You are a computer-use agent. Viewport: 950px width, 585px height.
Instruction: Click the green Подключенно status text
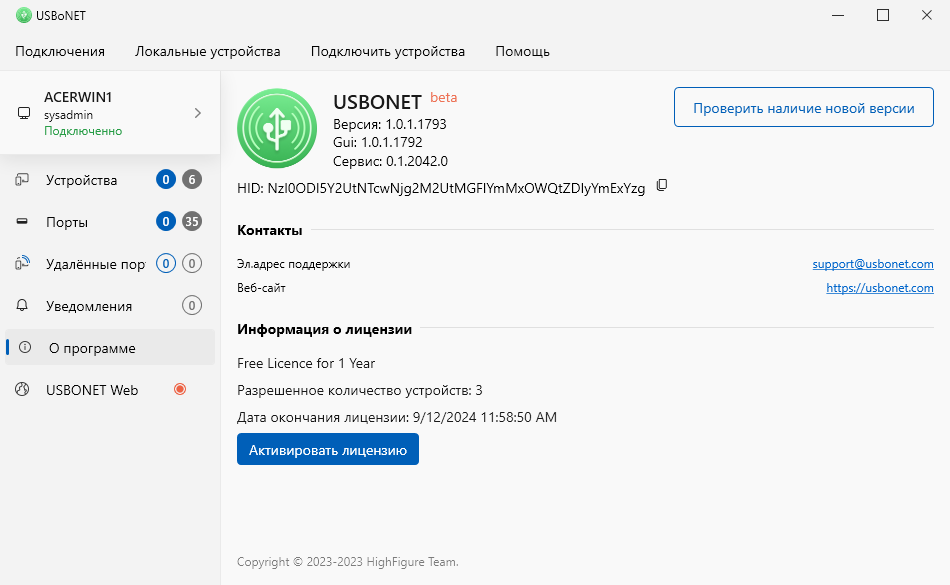(83, 131)
